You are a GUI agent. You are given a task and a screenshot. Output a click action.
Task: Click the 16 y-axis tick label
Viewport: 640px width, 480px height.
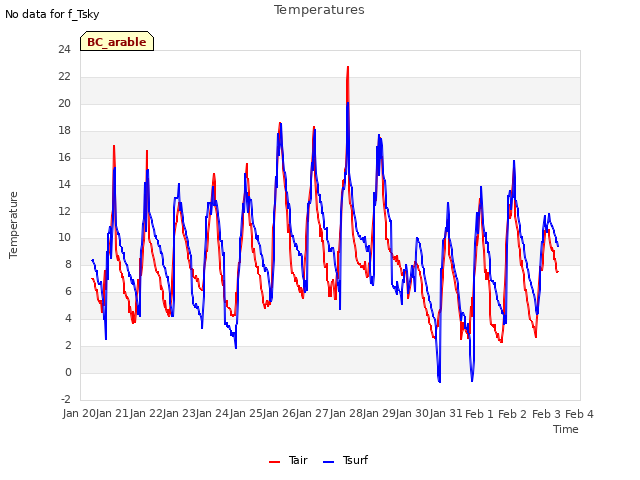tap(64, 158)
